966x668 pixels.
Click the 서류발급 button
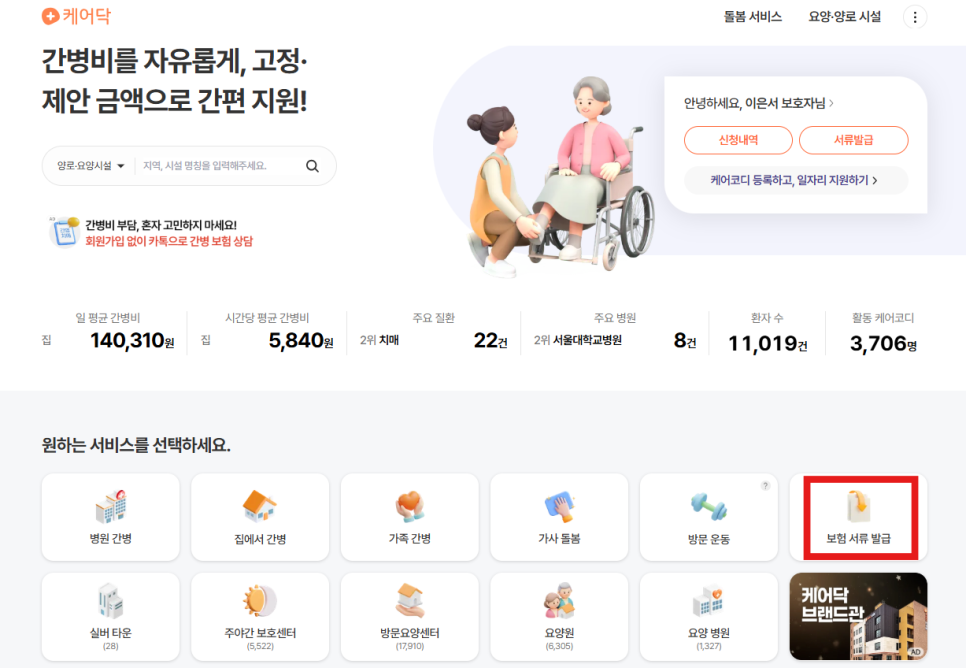point(853,141)
